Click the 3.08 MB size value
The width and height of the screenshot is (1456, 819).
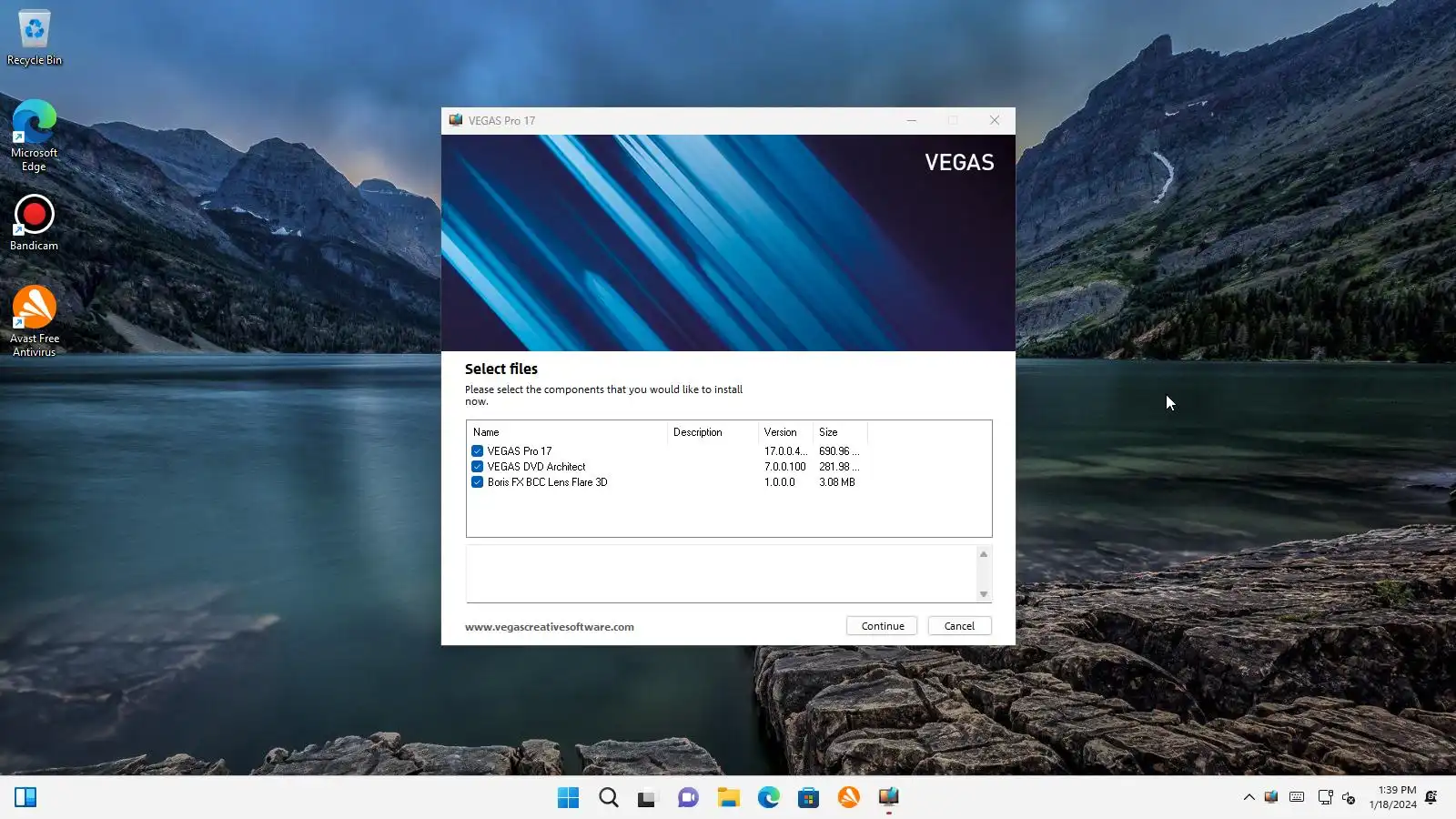click(837, 482)
